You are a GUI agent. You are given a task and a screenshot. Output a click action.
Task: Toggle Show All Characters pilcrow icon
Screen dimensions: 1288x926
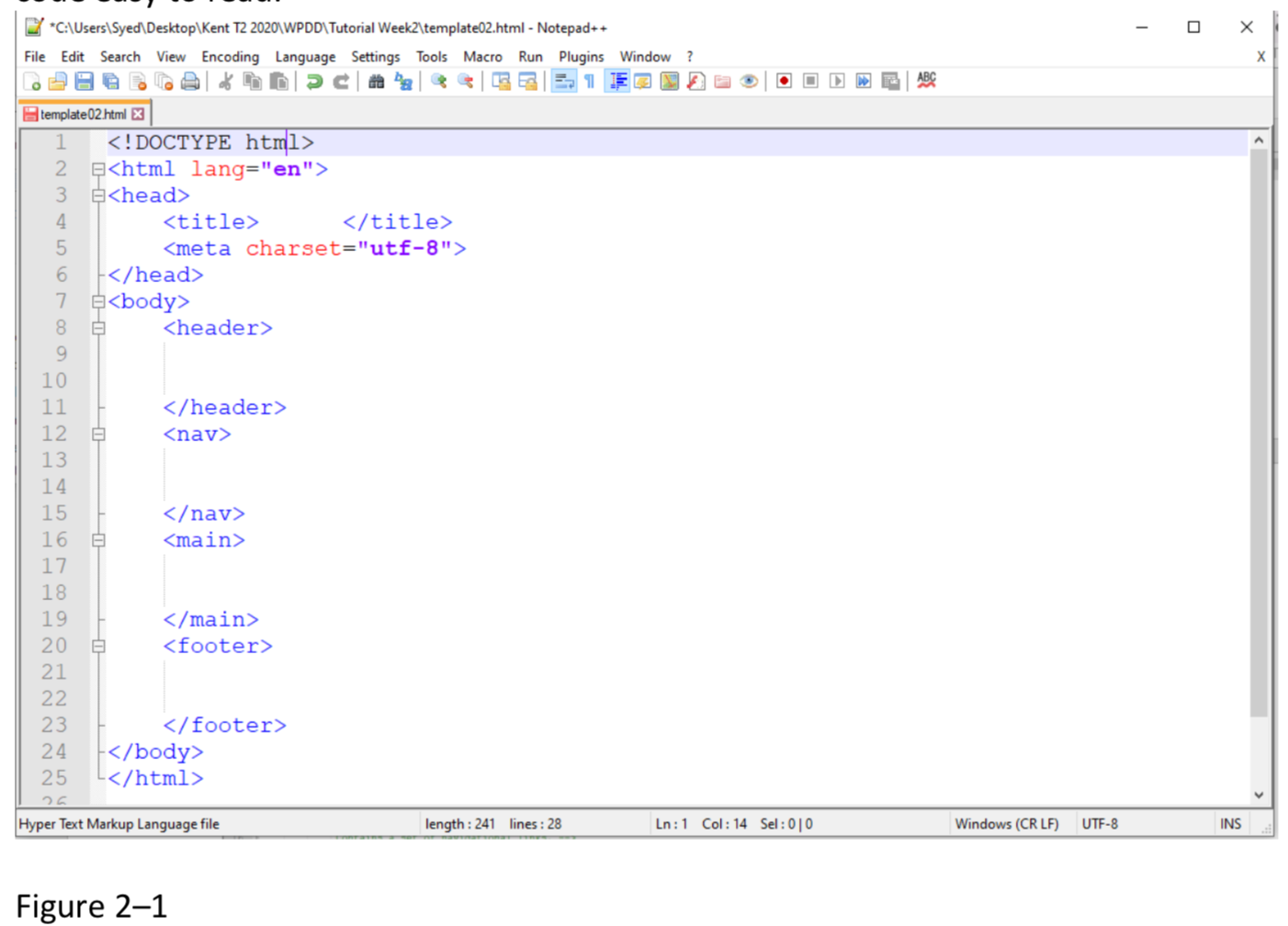tap(590, 82)
